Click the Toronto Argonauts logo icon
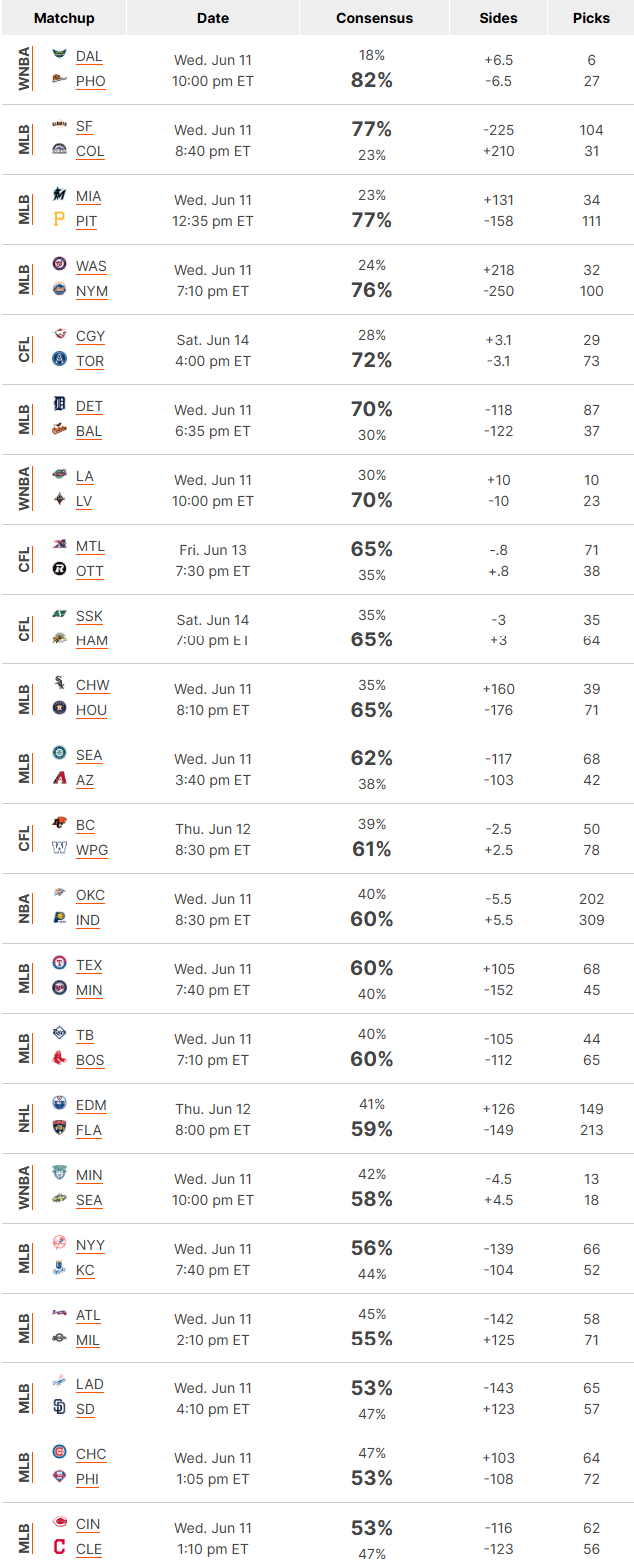The width and height of the screenshot is (634, 1567). (59, 360)
